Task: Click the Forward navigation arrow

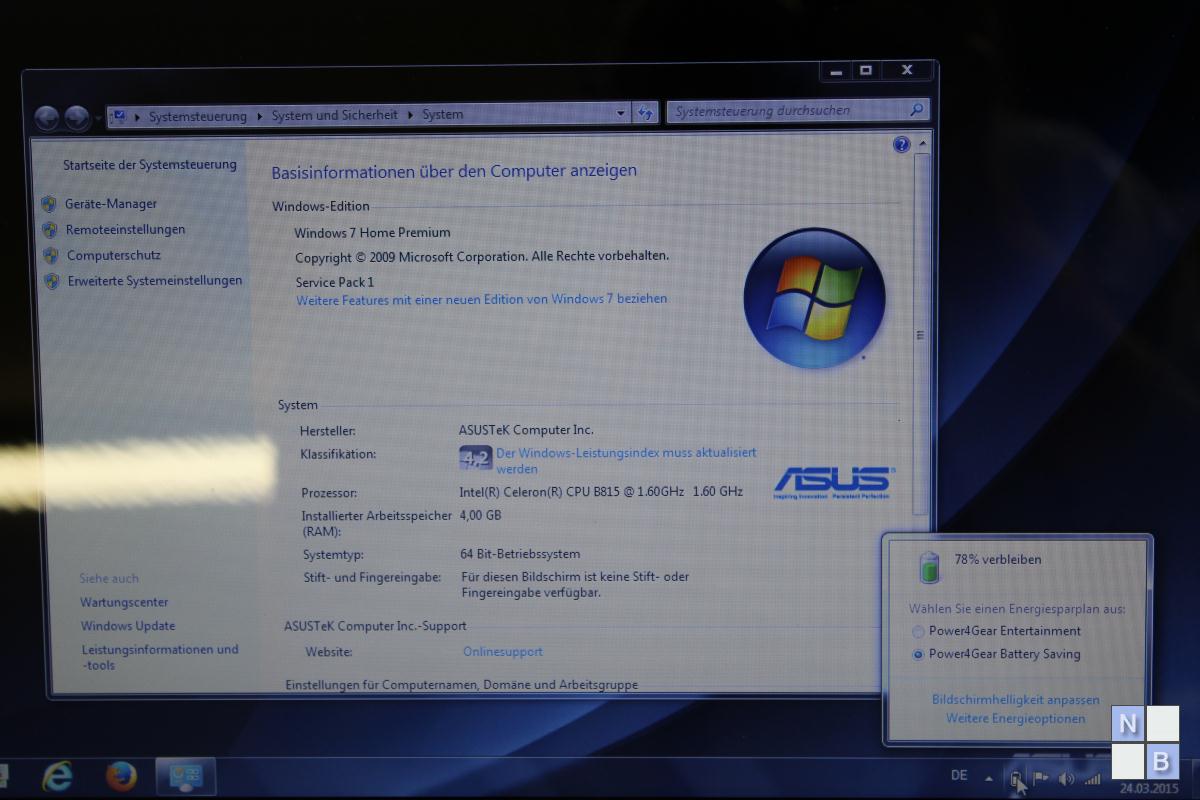Action: (77, 118)
